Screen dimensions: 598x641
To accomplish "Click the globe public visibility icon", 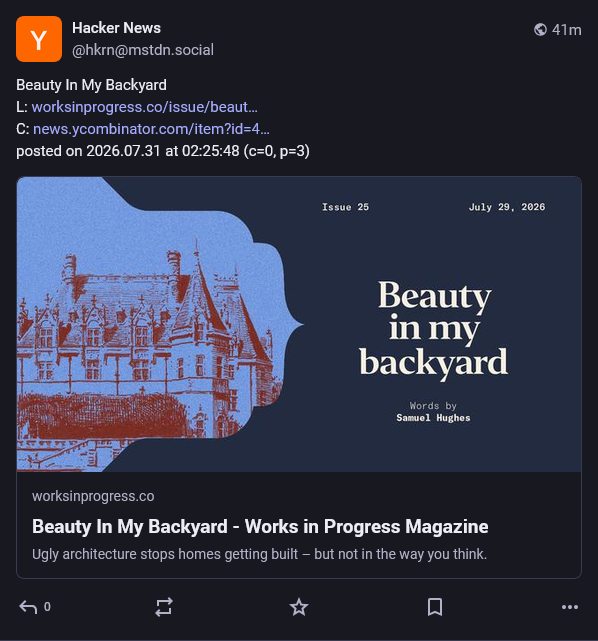I will point(540,29).
